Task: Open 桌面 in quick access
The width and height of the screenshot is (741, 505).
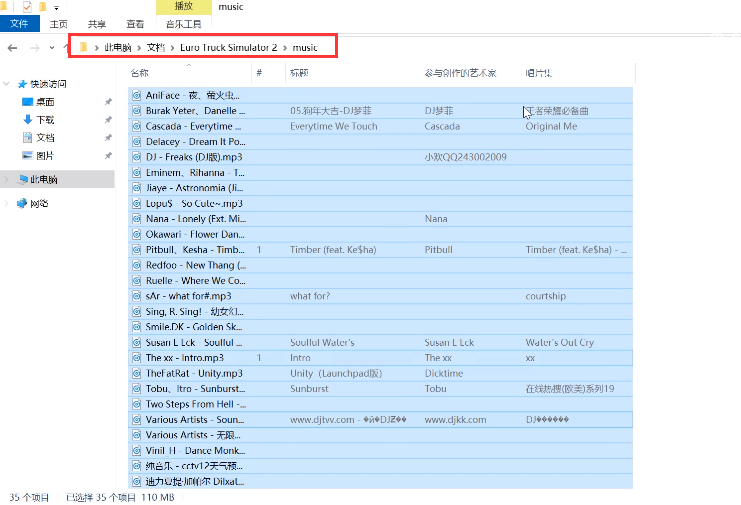Action: (x=45, y=102)
